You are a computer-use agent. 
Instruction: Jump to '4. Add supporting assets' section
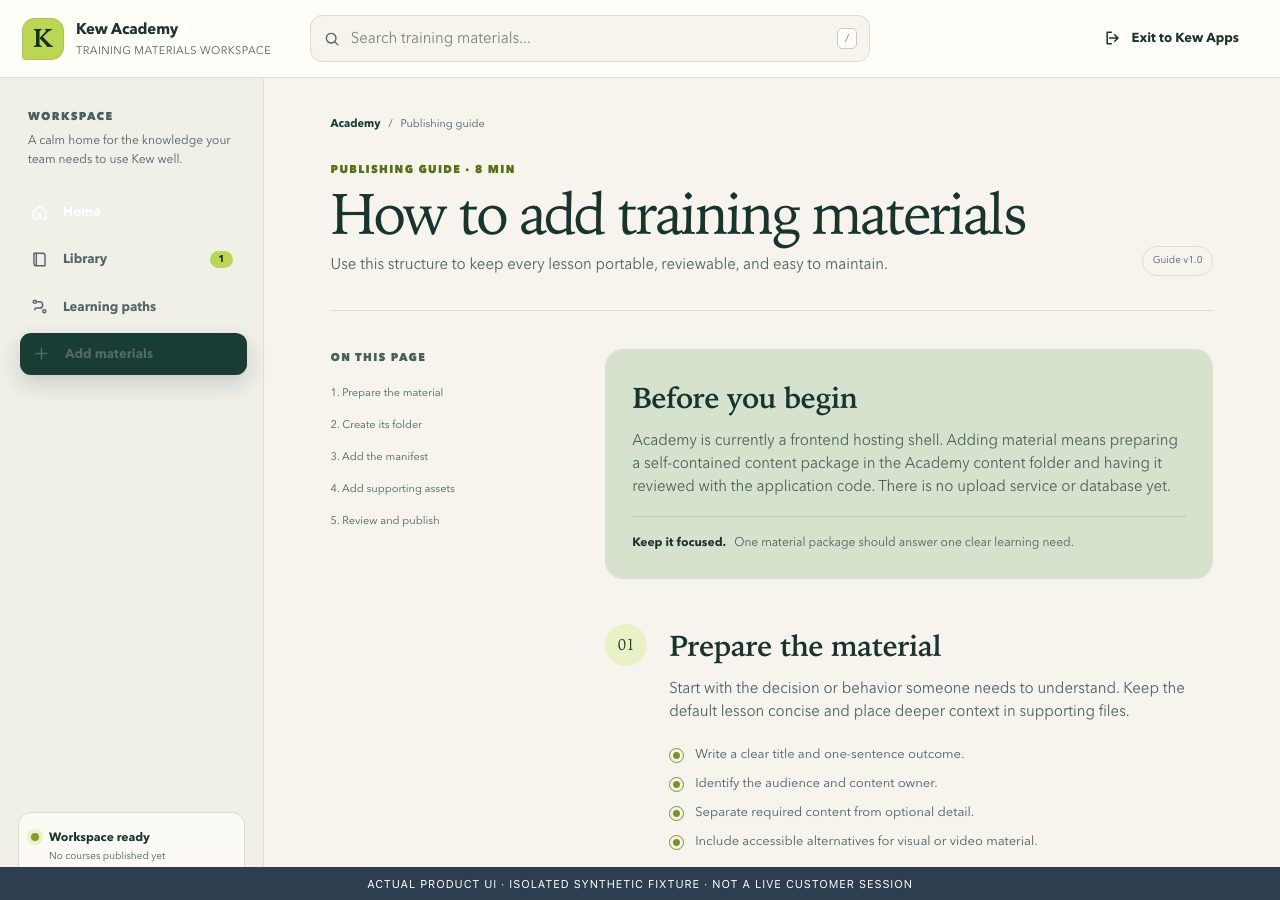pos(393,488)
